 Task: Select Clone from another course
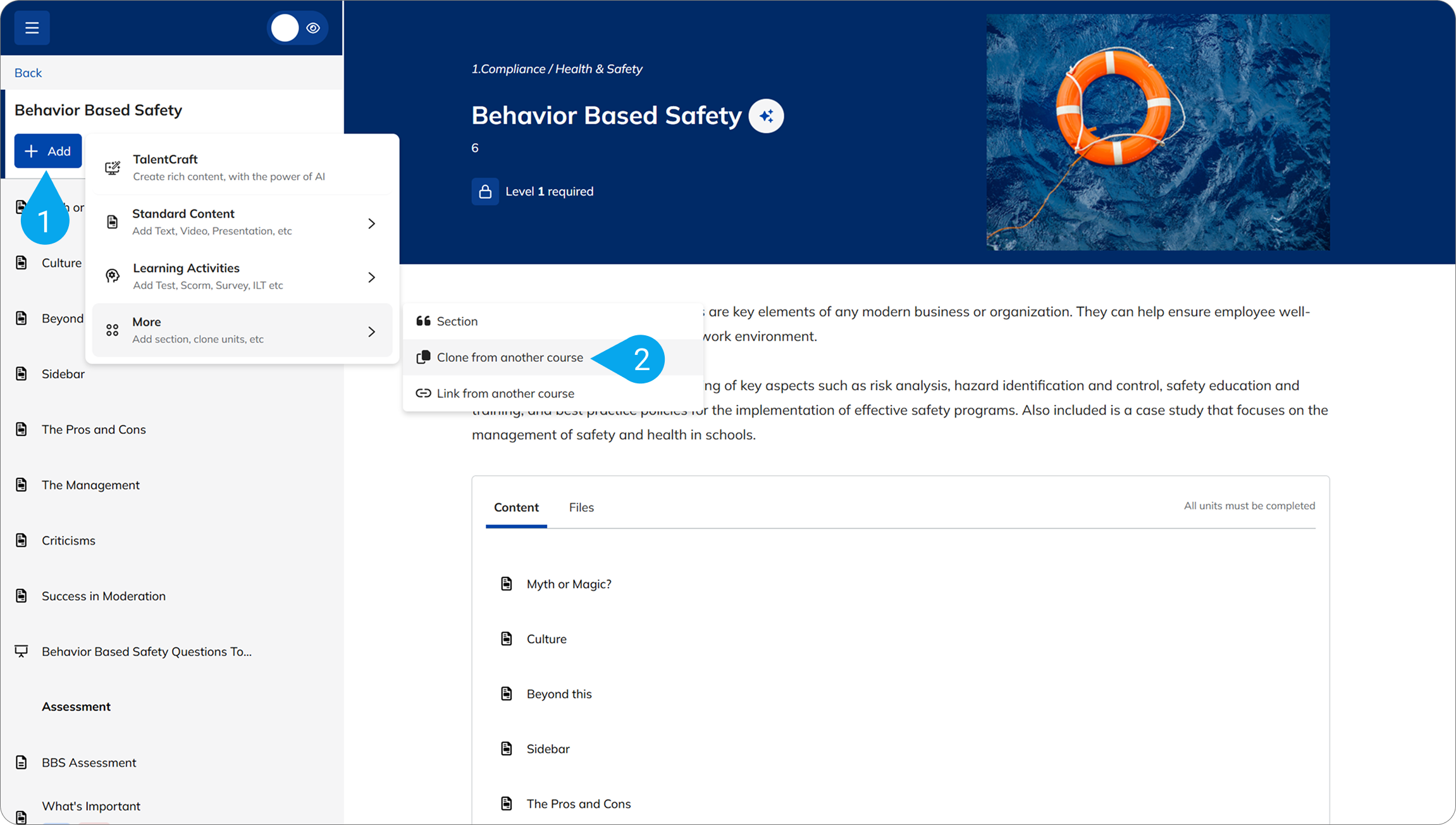pos(509,357)
